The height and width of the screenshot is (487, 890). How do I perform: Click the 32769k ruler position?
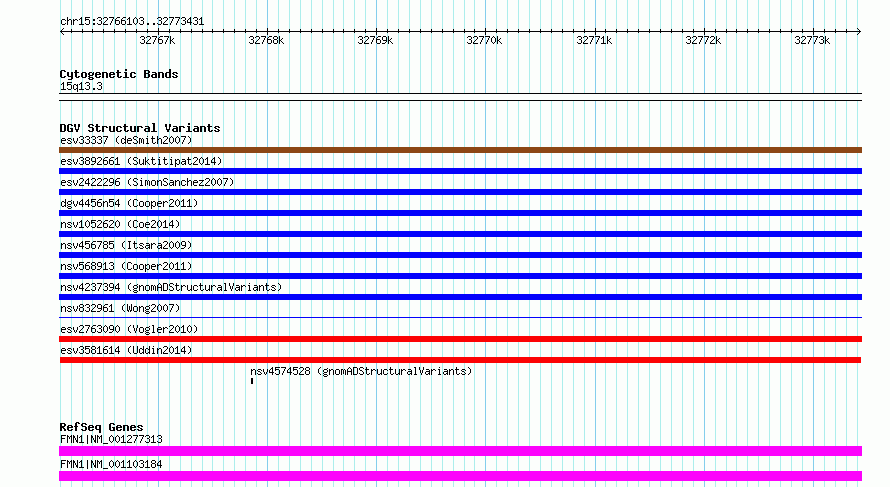pos(375,40)
